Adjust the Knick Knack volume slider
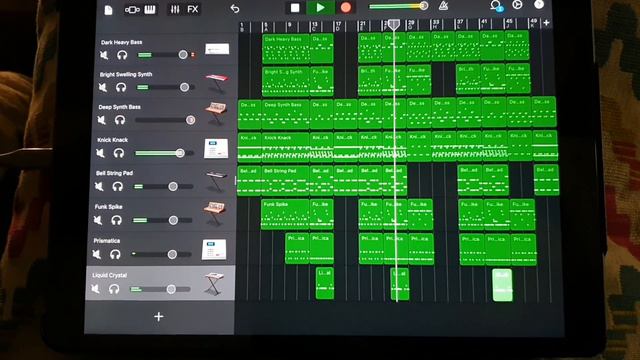 164,153
